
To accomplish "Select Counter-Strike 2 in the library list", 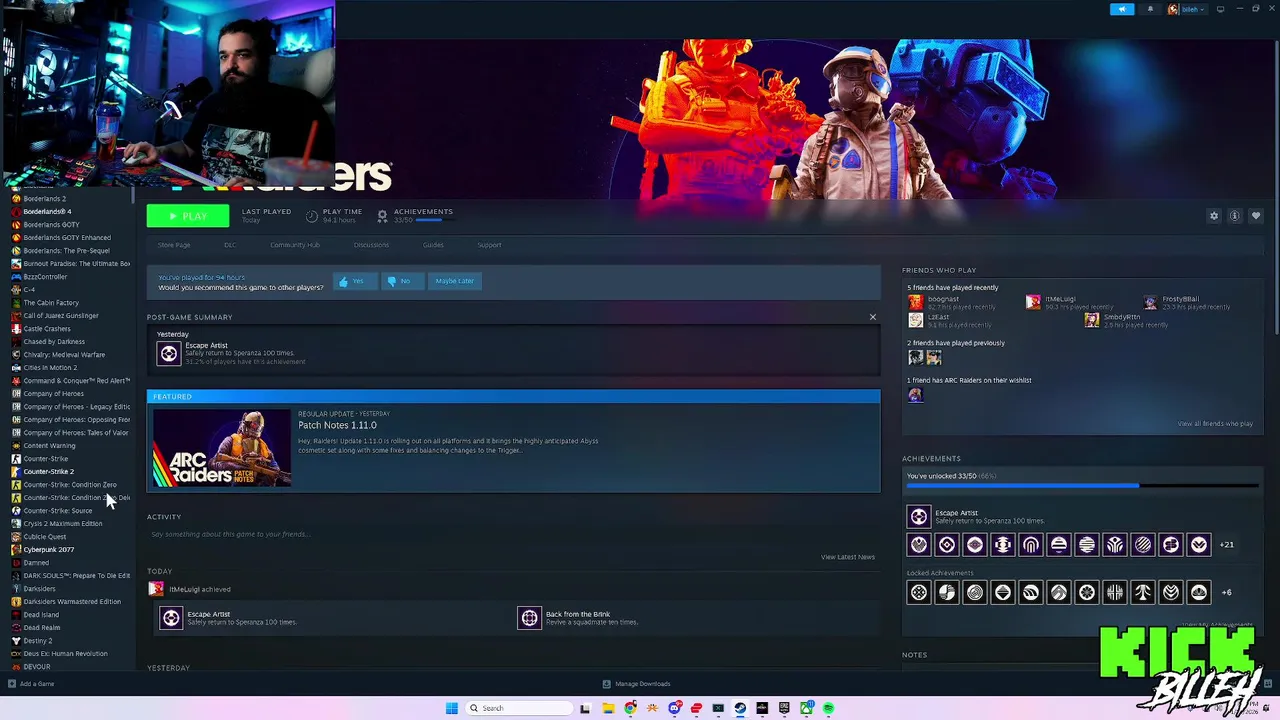I will (48, 472).
